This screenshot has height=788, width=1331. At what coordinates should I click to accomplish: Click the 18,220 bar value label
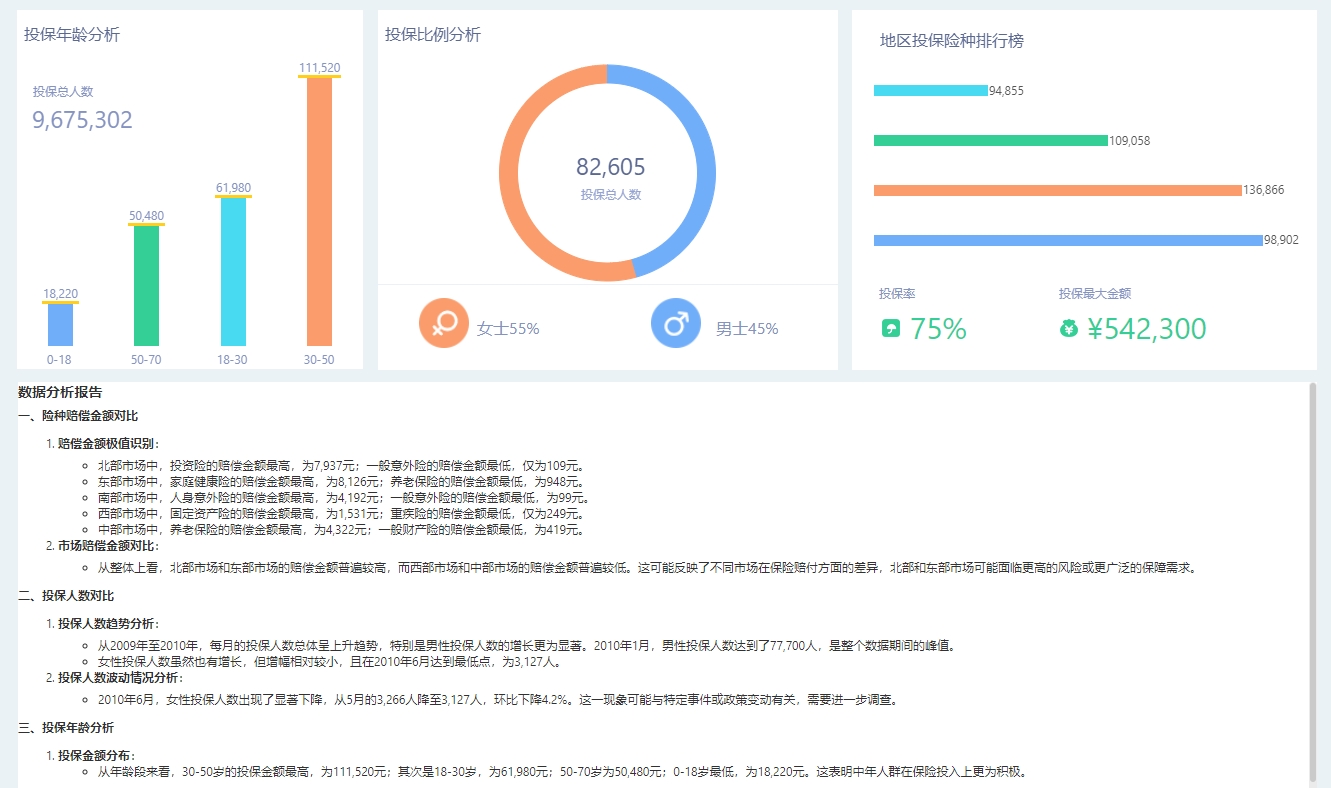tap(61, 294)
